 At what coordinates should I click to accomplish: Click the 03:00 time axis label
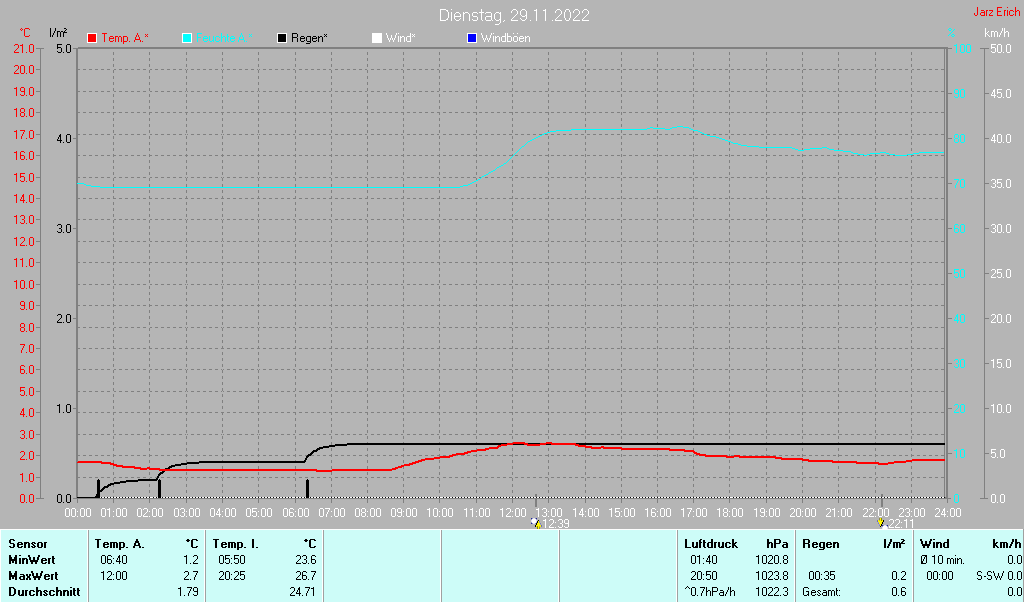point(187,513)
